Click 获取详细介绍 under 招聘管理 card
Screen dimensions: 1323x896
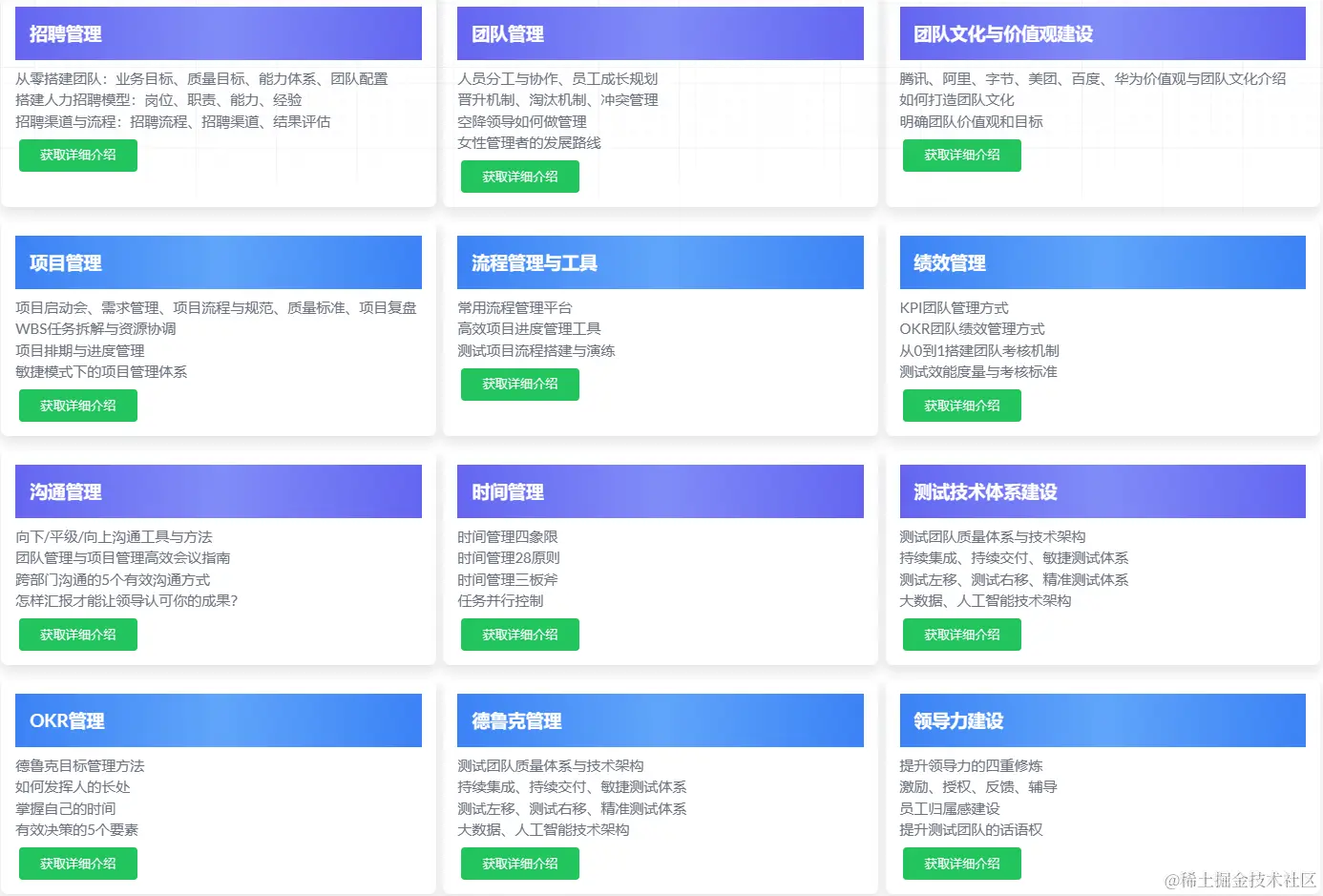(77, 155)
